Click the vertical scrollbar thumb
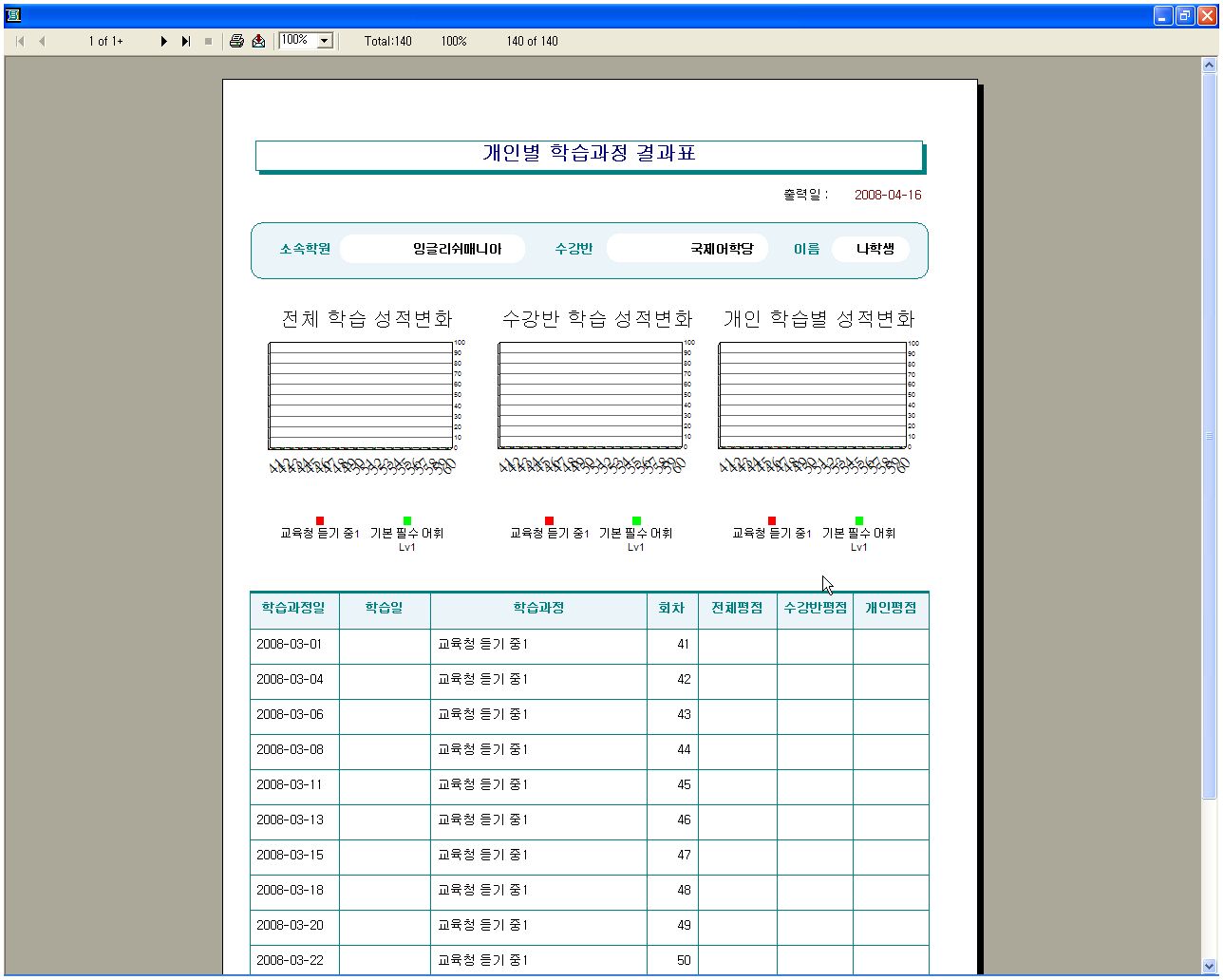This screenshot has width=1223, height=980. [x=1209, y=437]
